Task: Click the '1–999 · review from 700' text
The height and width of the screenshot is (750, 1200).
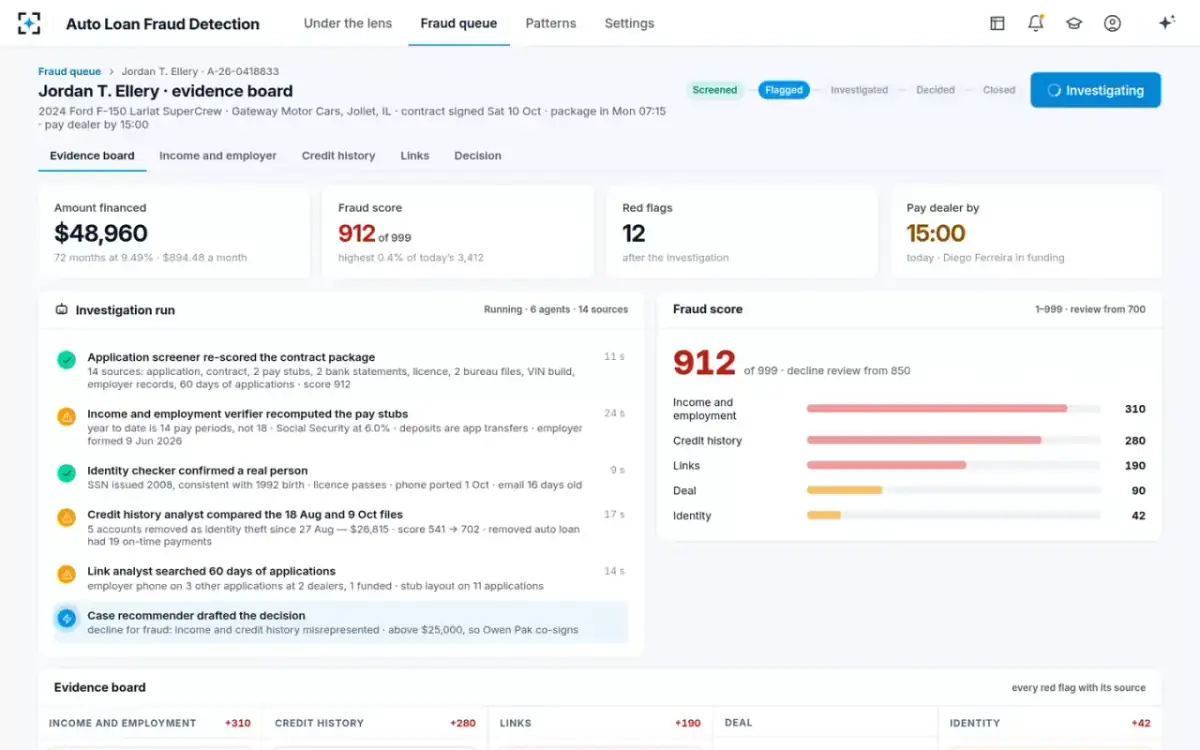Action: [x=1090, y=310]
